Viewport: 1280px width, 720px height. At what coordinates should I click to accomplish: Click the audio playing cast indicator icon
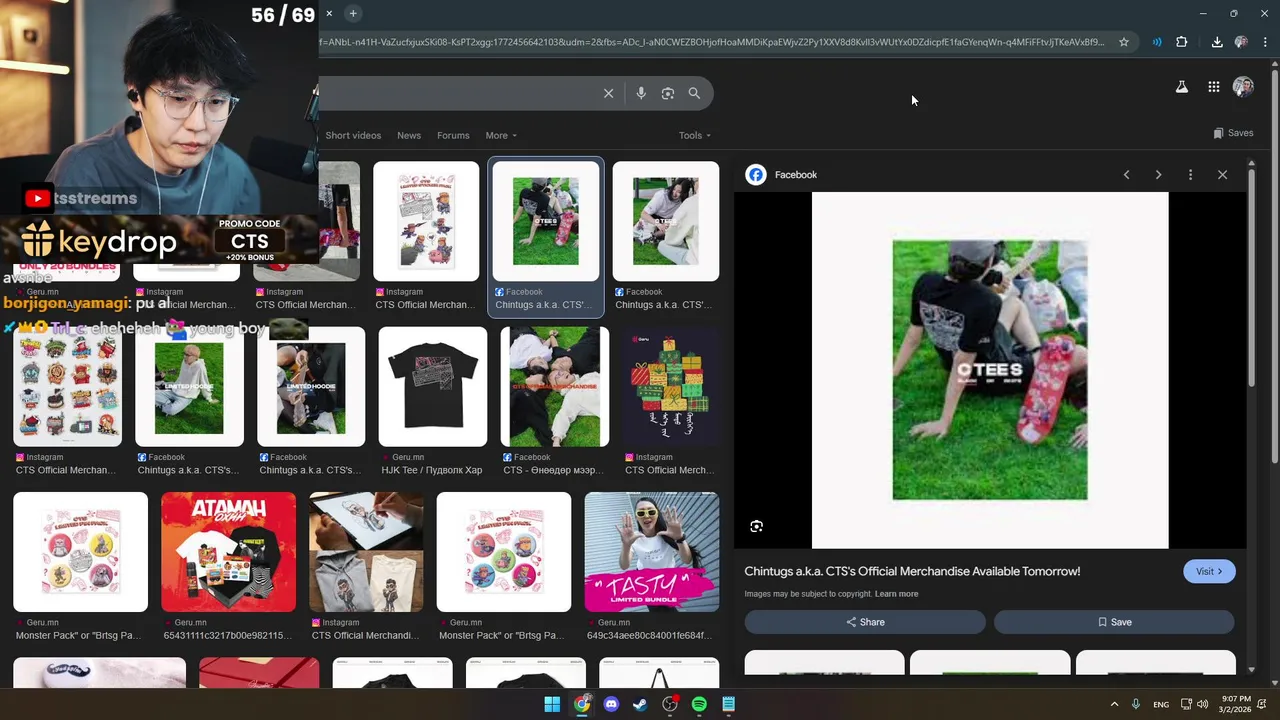[x=1157, y=42]
